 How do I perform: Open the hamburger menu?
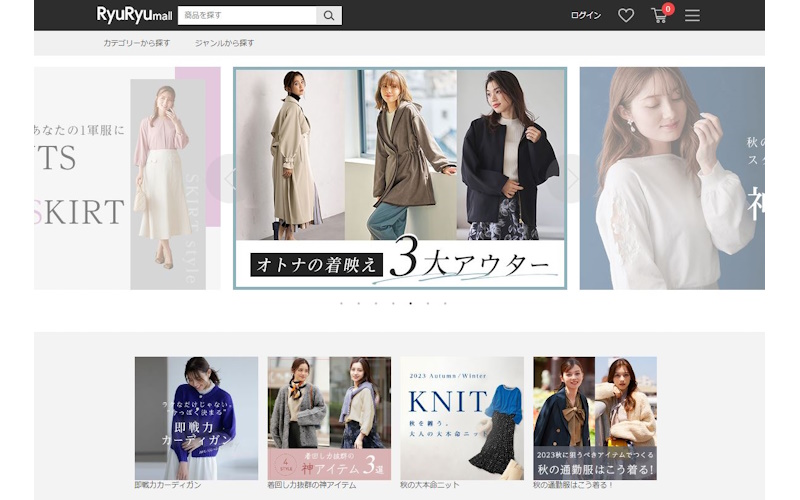[692, 16]
